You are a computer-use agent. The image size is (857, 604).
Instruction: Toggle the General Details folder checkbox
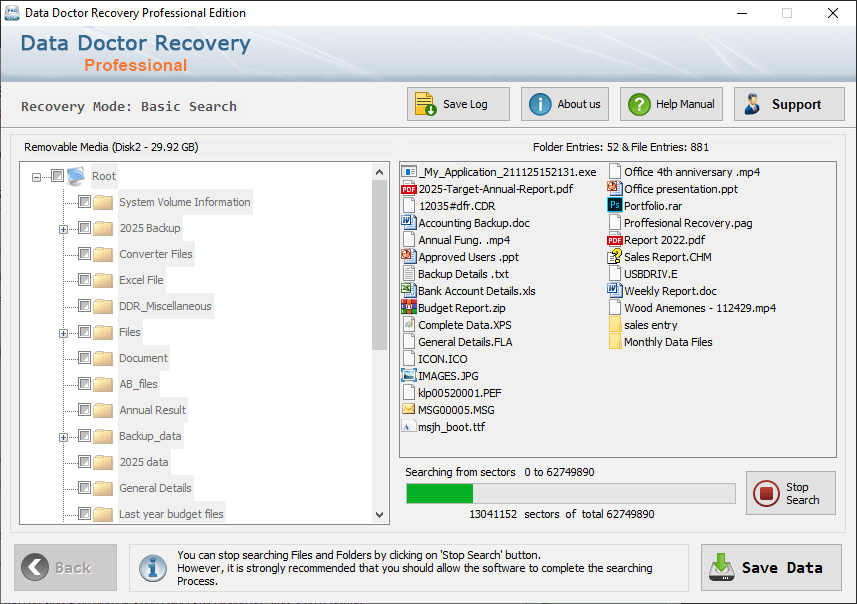pyautogui.click(x=84, y=488)
